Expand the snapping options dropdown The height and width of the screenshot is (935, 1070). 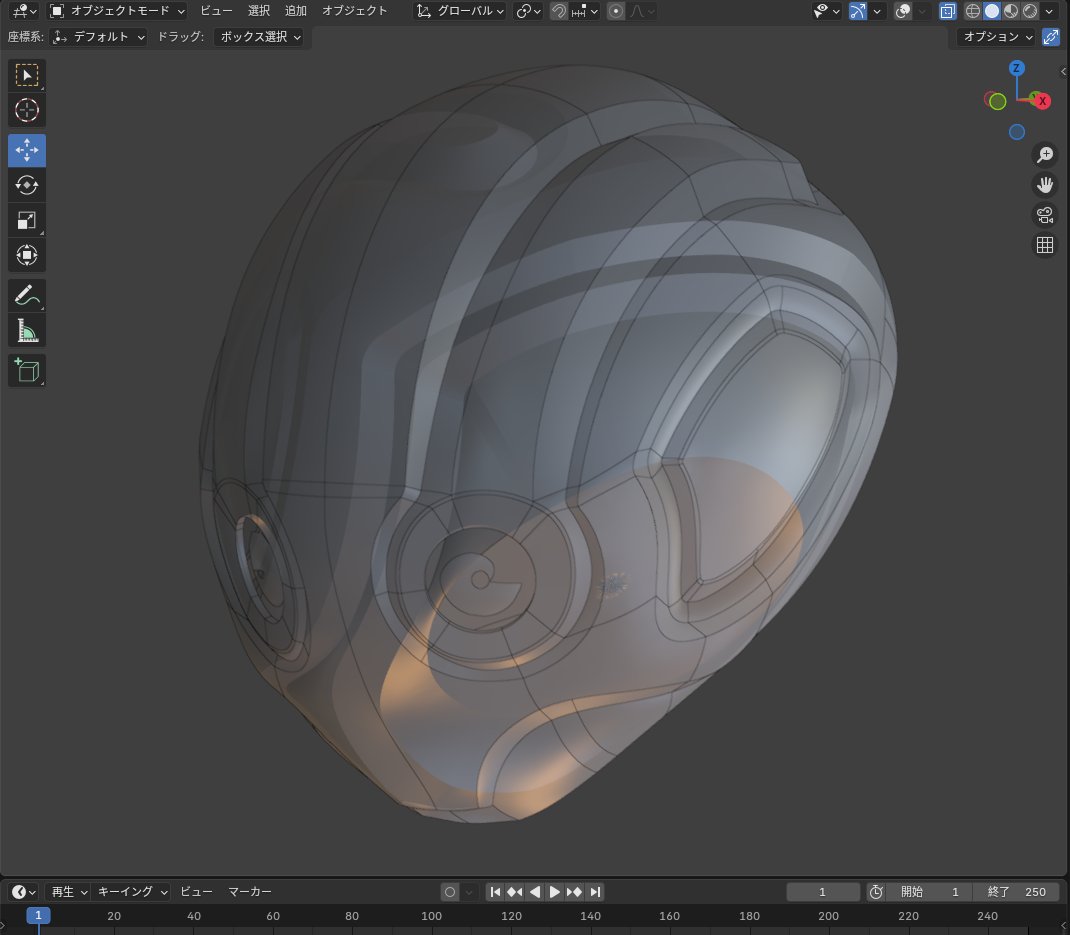tap(585, 11)
